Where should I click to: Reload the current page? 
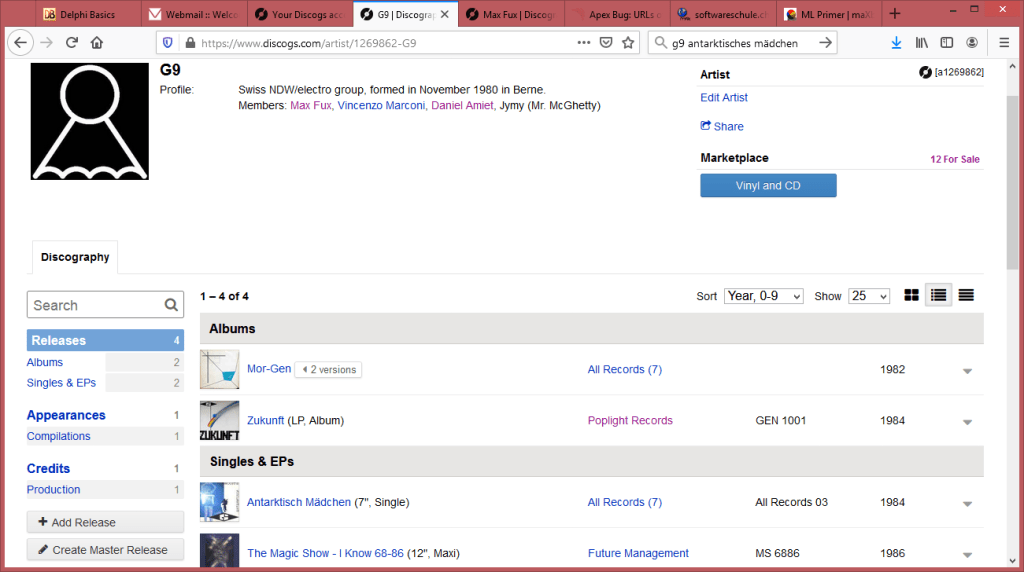pyautogui.click(x=72, y=43)
